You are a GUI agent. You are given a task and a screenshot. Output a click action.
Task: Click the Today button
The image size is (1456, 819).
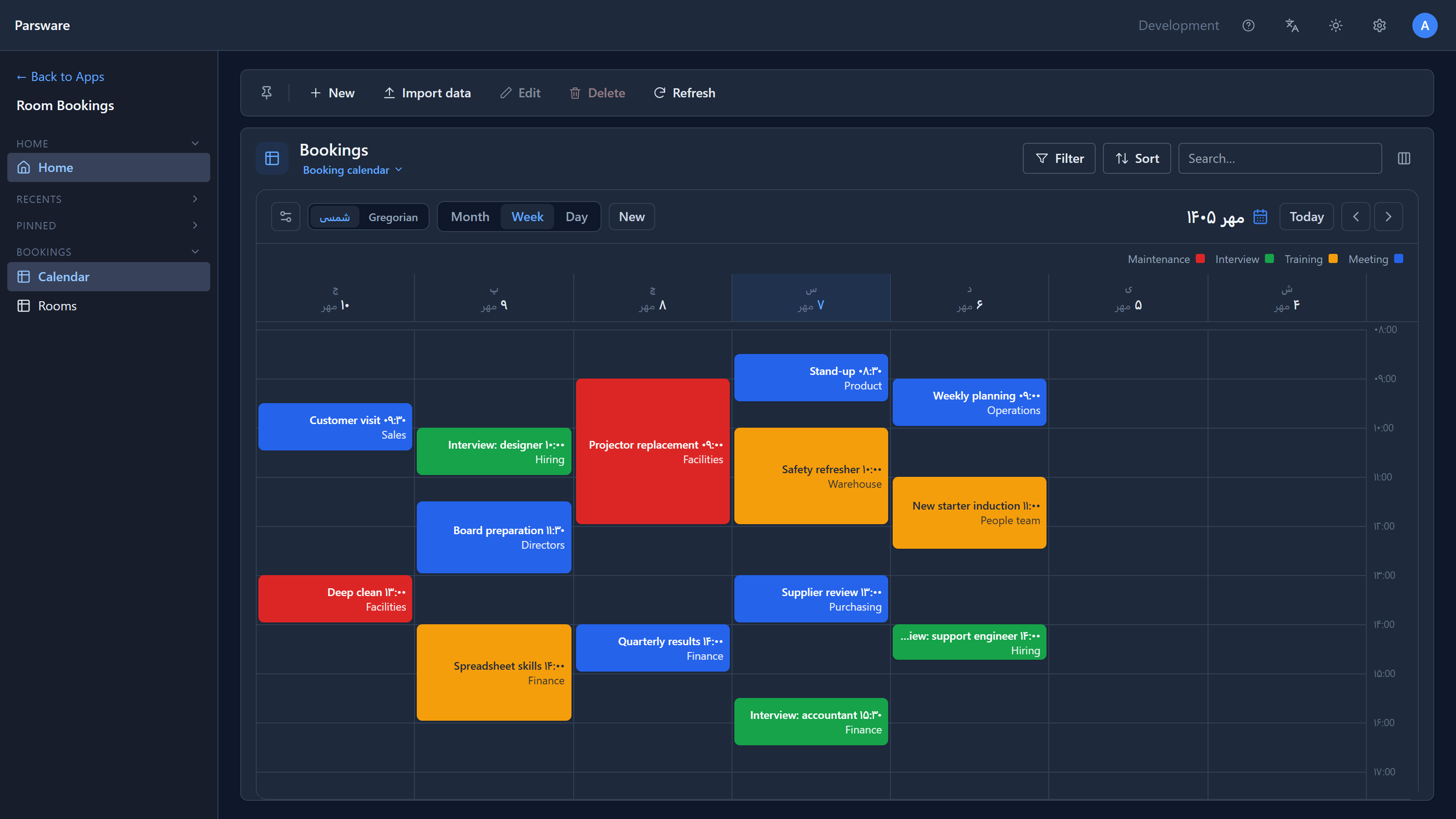tap(1306, 217)
